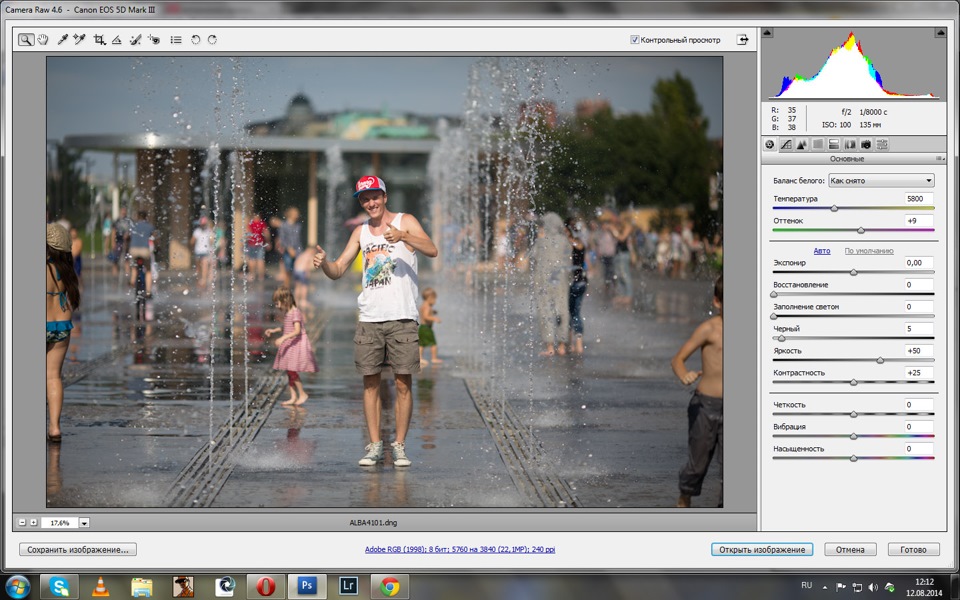Viewport: 960px width, 600px height.
Task: Select the Hand tool
Action: point(43,40)
